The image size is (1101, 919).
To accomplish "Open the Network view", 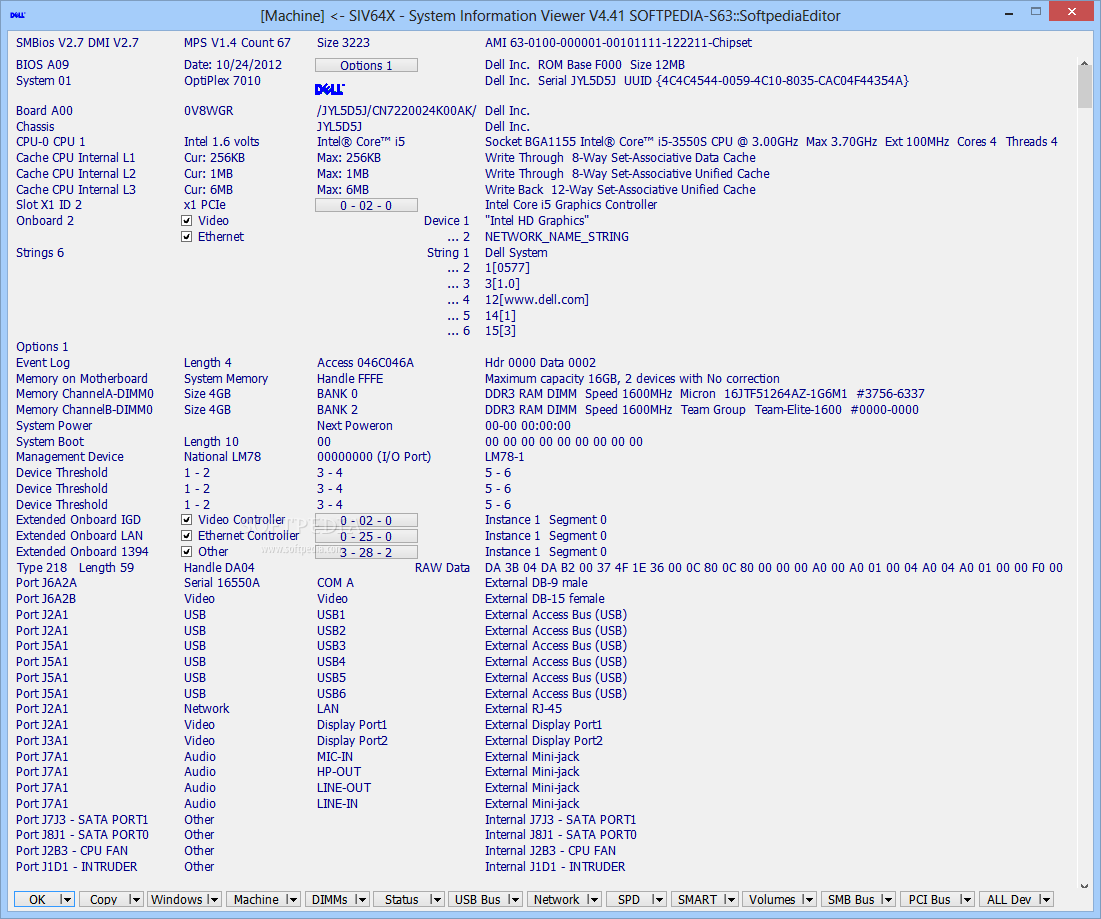I will (x=556, y=899).
